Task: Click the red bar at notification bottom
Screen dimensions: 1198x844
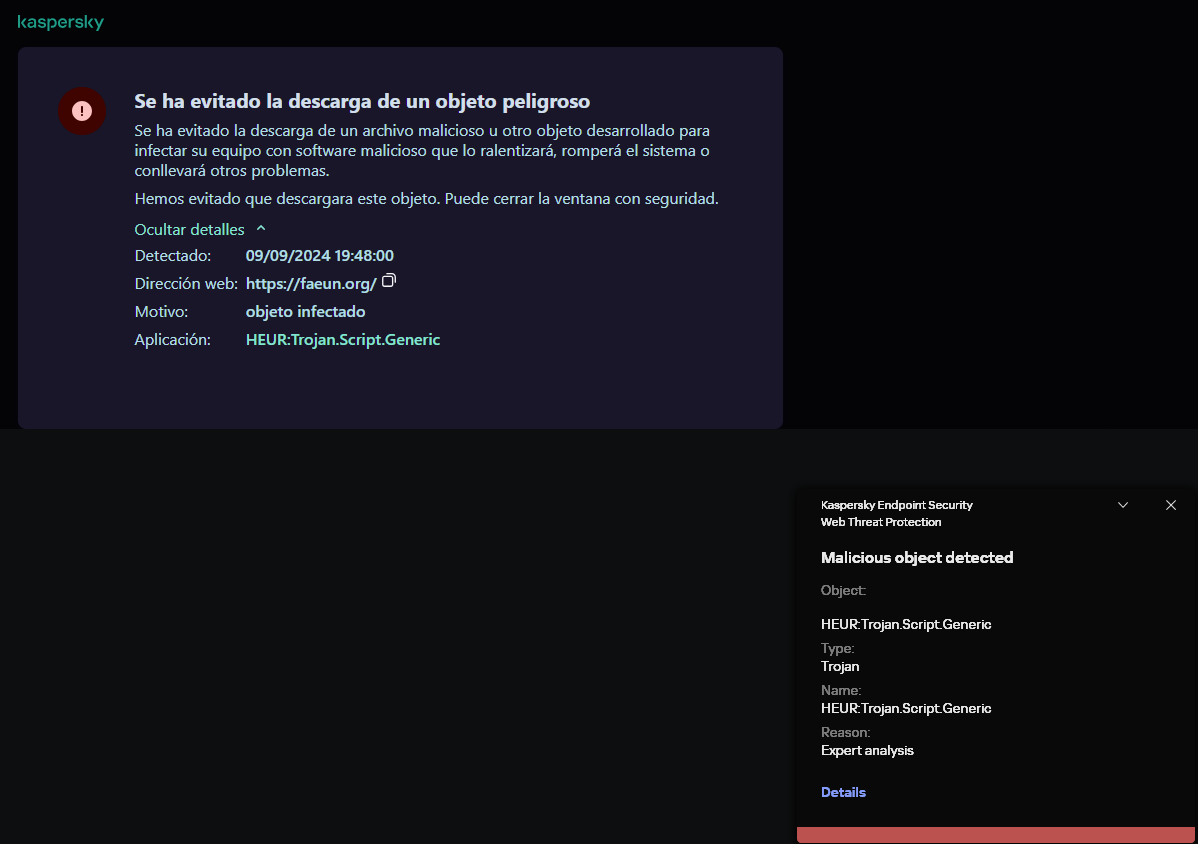Action: click(996, 835)
